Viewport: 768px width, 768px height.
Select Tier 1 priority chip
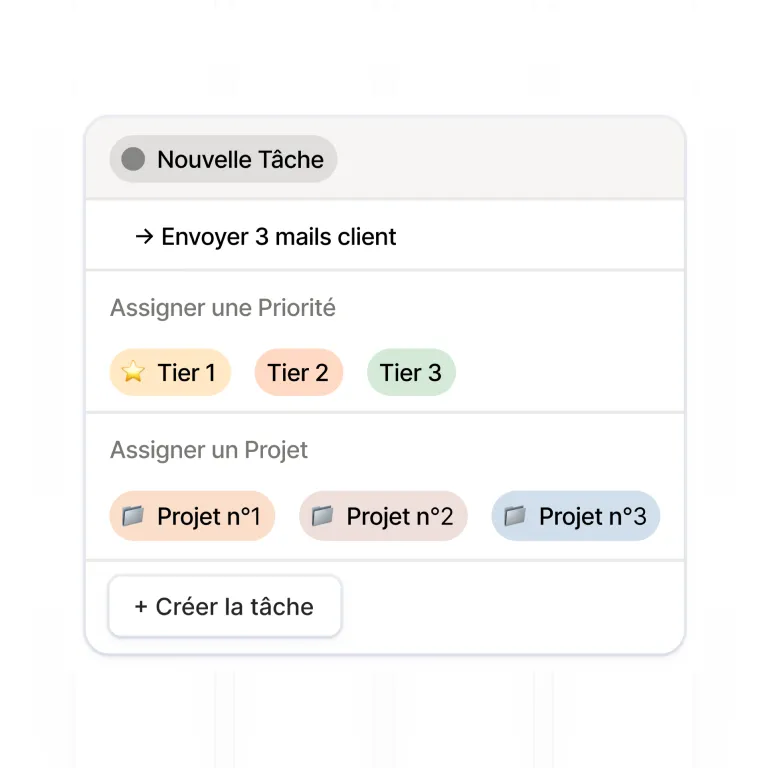[170, 372]
